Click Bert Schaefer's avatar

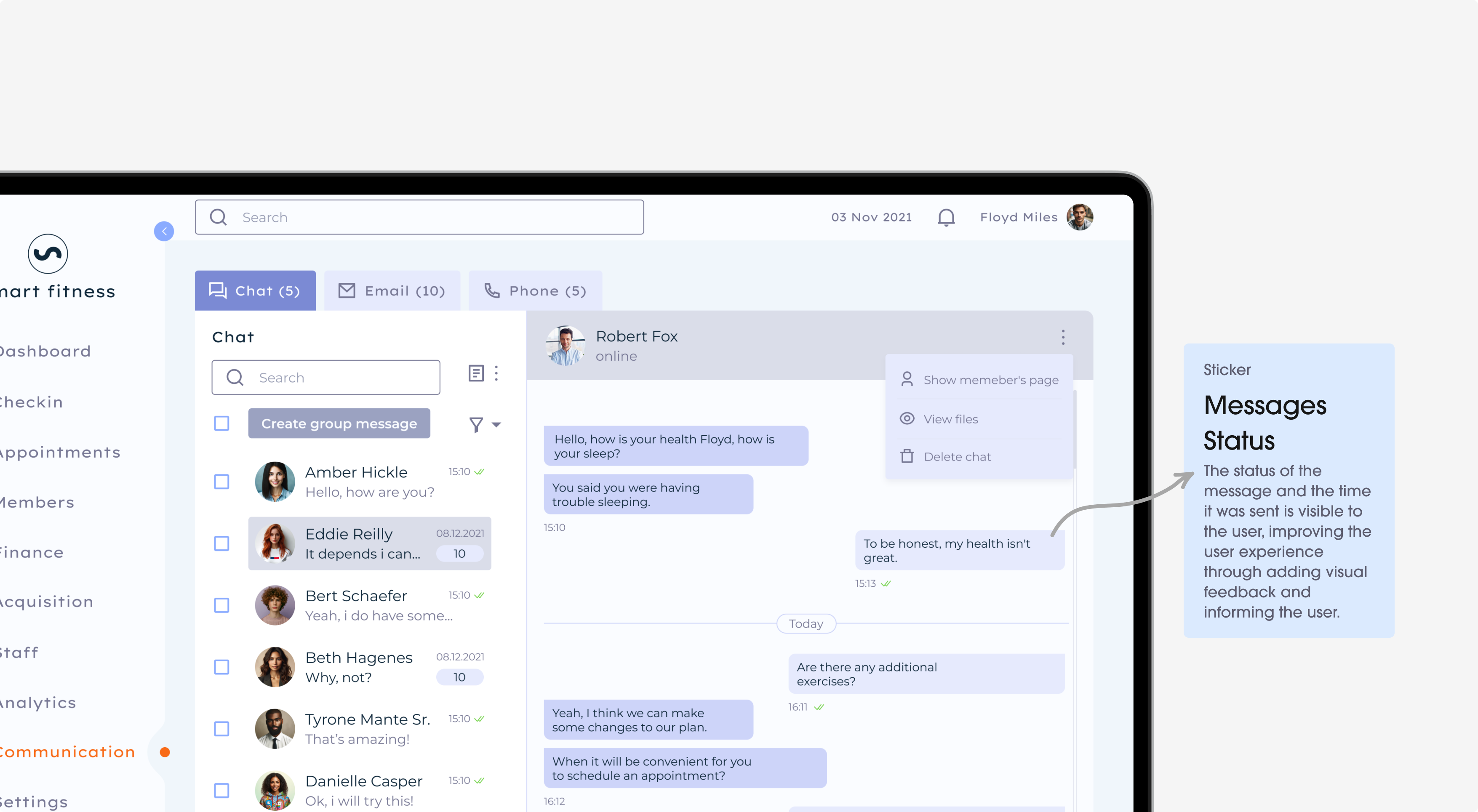(x=275, y=605)
